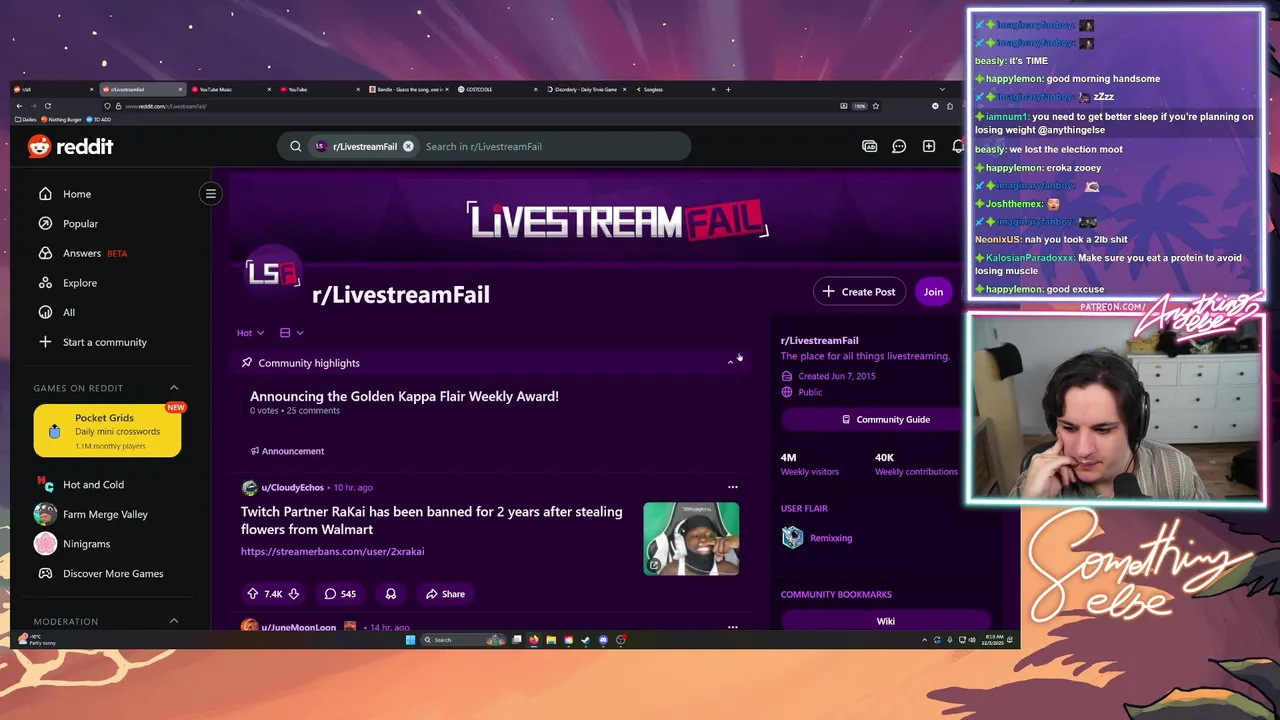Open Discord from the taskbar

[603, 640]
